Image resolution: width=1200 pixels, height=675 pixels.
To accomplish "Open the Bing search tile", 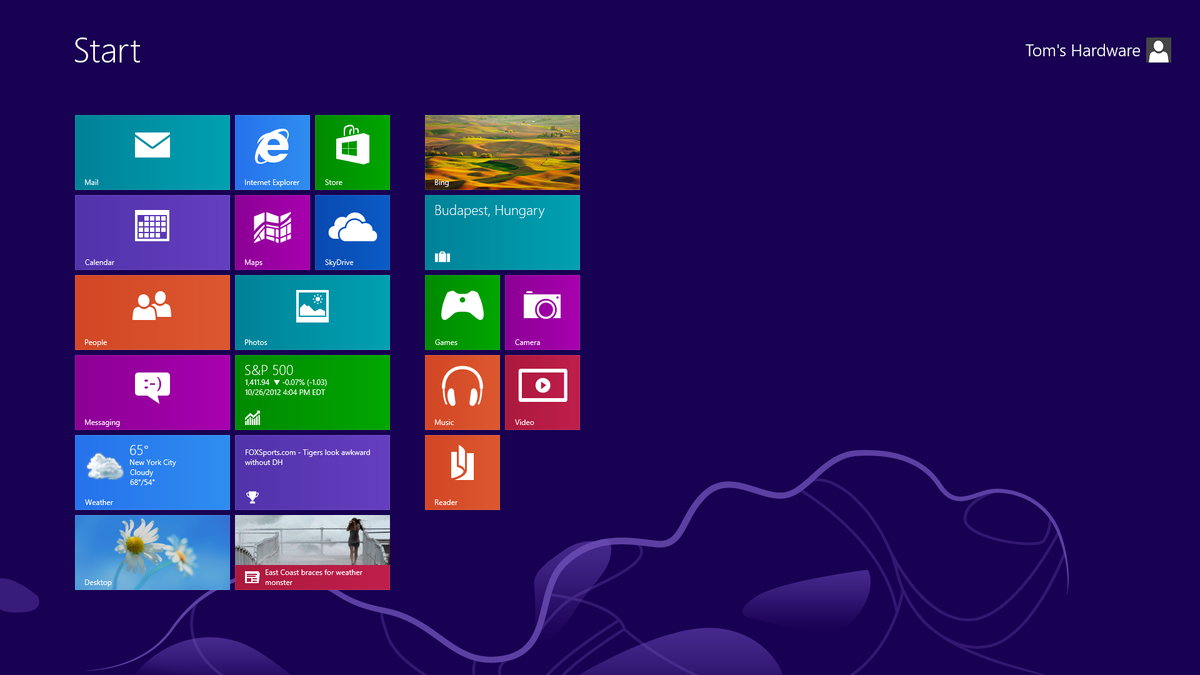I will pyautogui.click(x=502, y=152).
